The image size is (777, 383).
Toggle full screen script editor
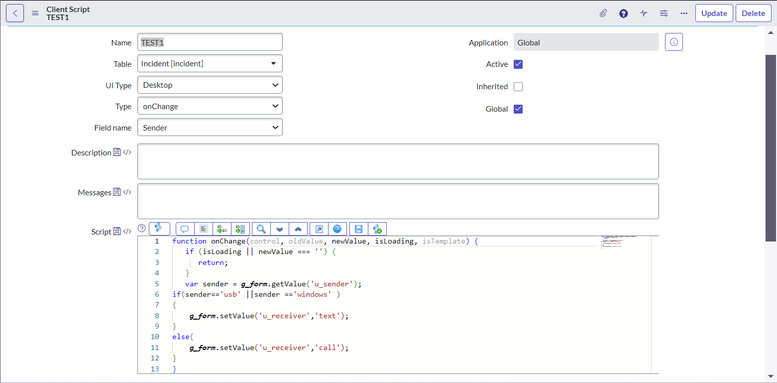[319, 229]
